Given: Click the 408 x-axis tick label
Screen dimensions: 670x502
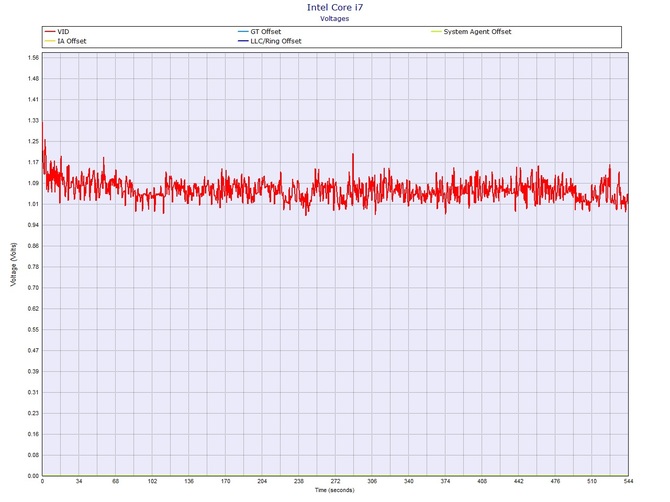Looking at the screenshot, I should pos(482,481).
